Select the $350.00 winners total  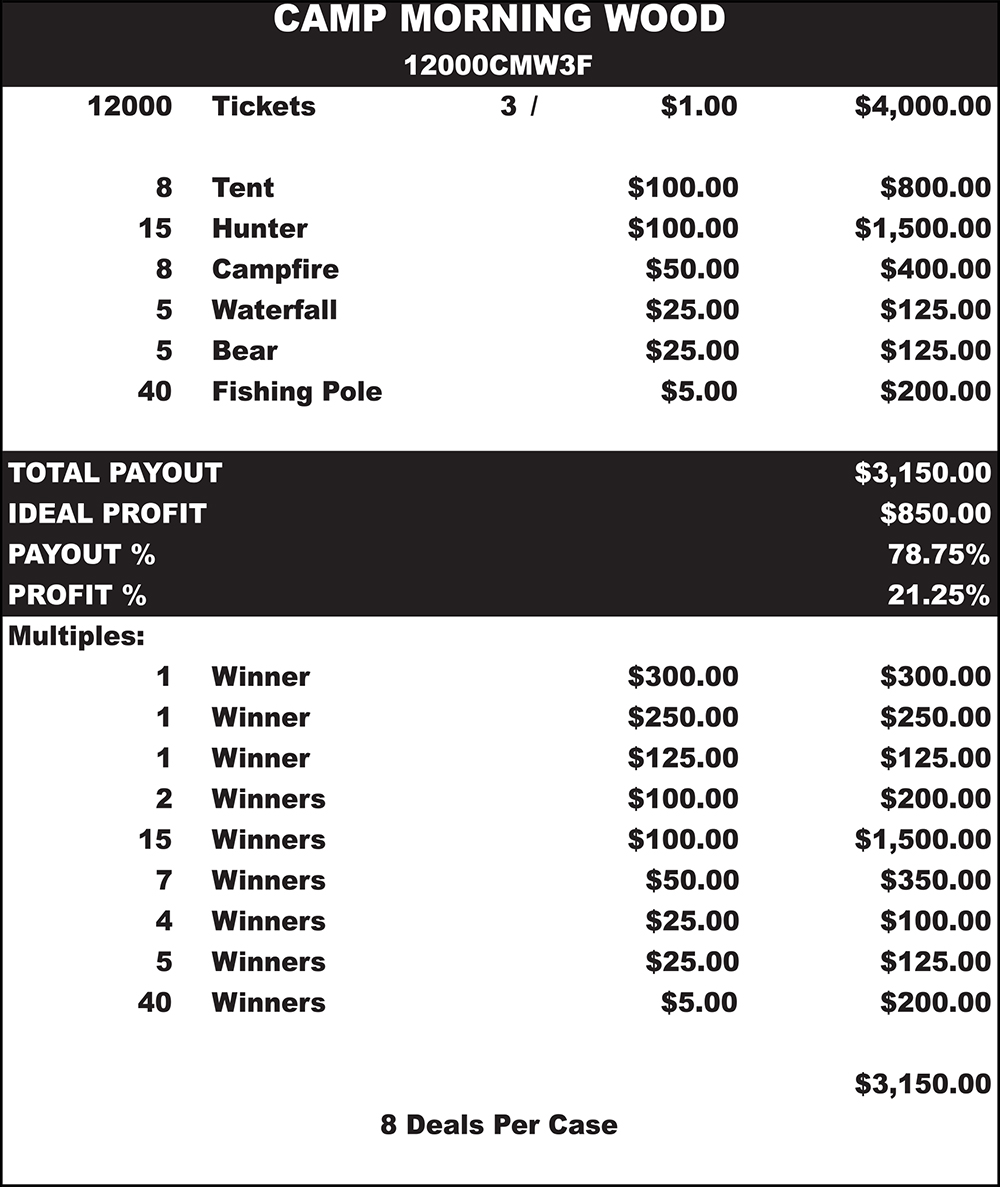(935, 880)
